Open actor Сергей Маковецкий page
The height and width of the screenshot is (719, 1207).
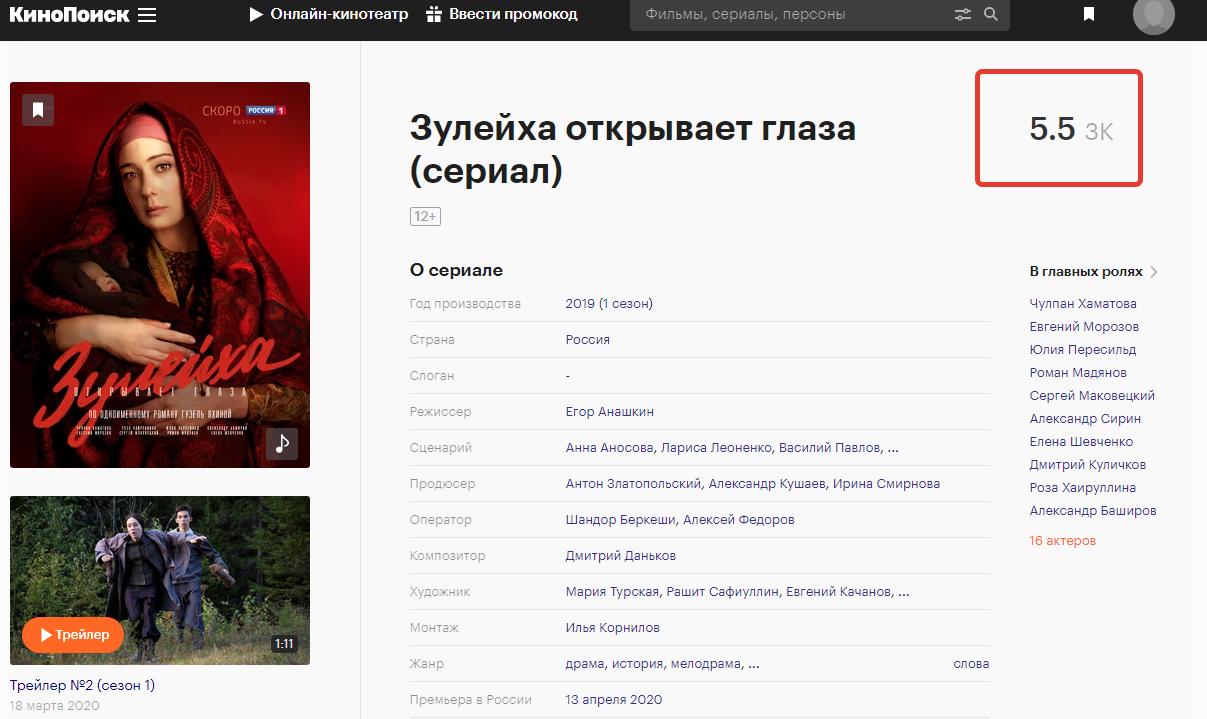click(1092, 395)
